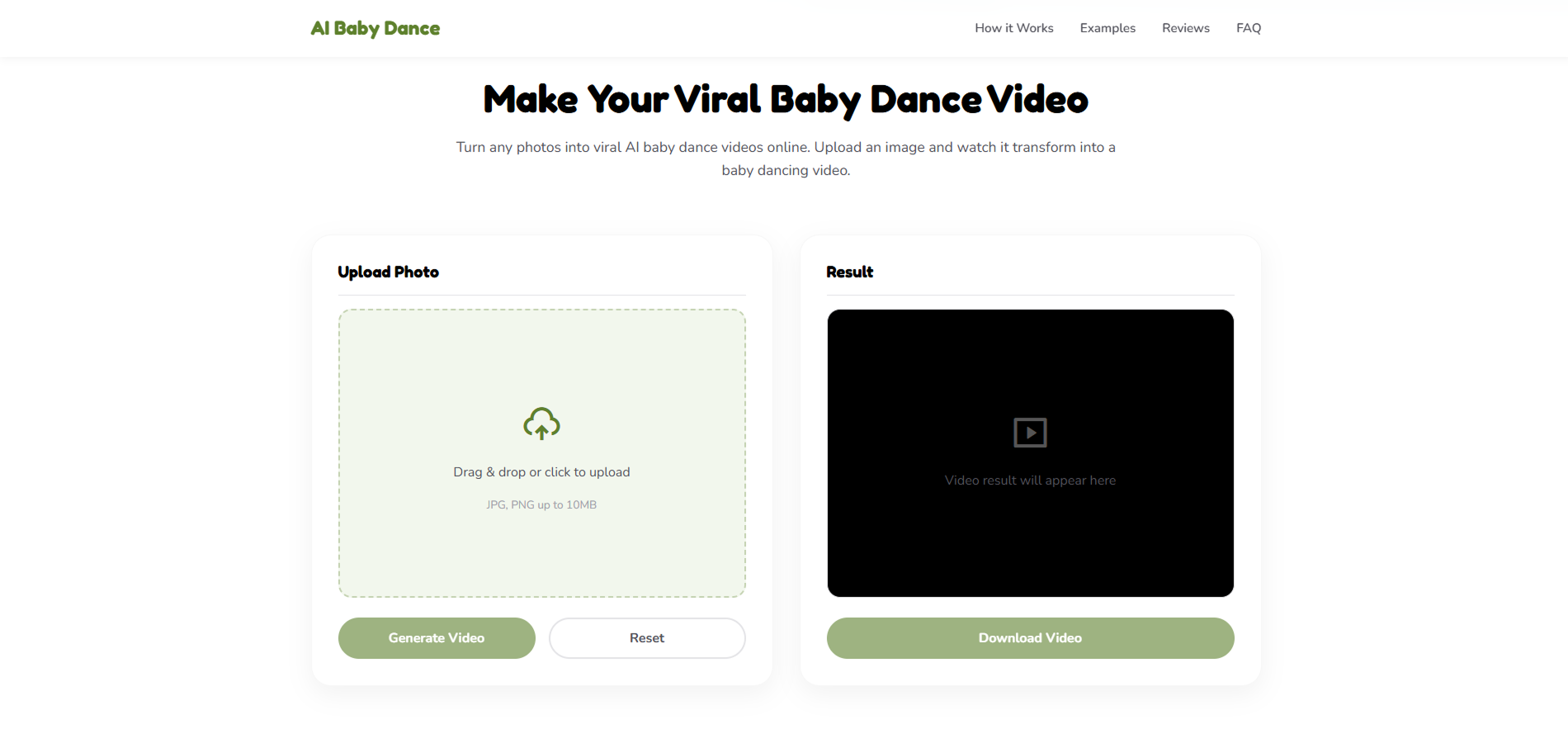The height and width of the screenshot is (748, 1568).
Task: Click the 'Video result will appear here' area
Action: 1029,480
